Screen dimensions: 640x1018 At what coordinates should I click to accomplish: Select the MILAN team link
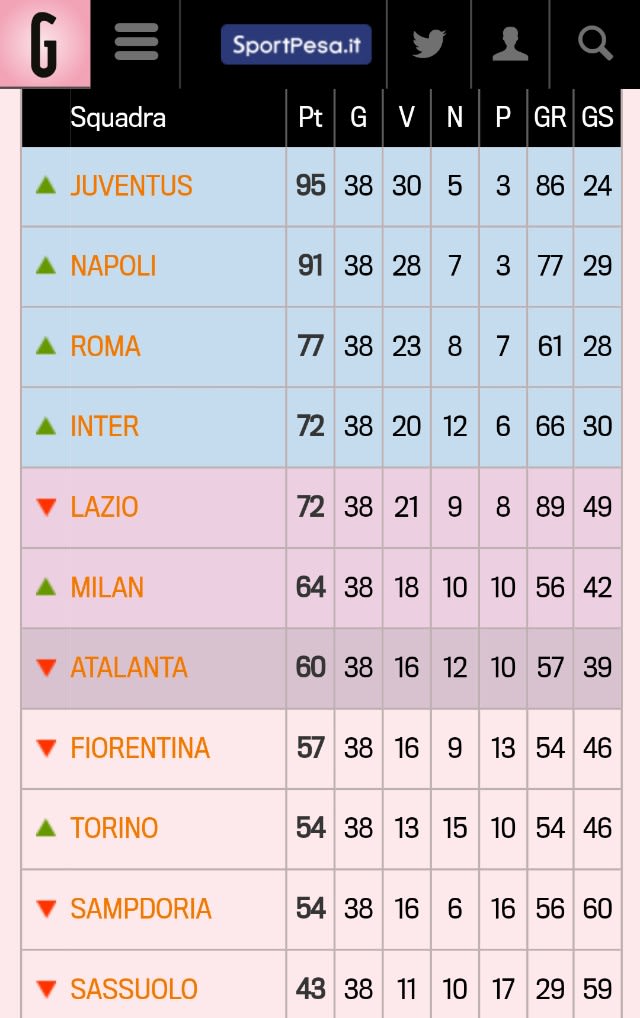click(x=107, y=587)
